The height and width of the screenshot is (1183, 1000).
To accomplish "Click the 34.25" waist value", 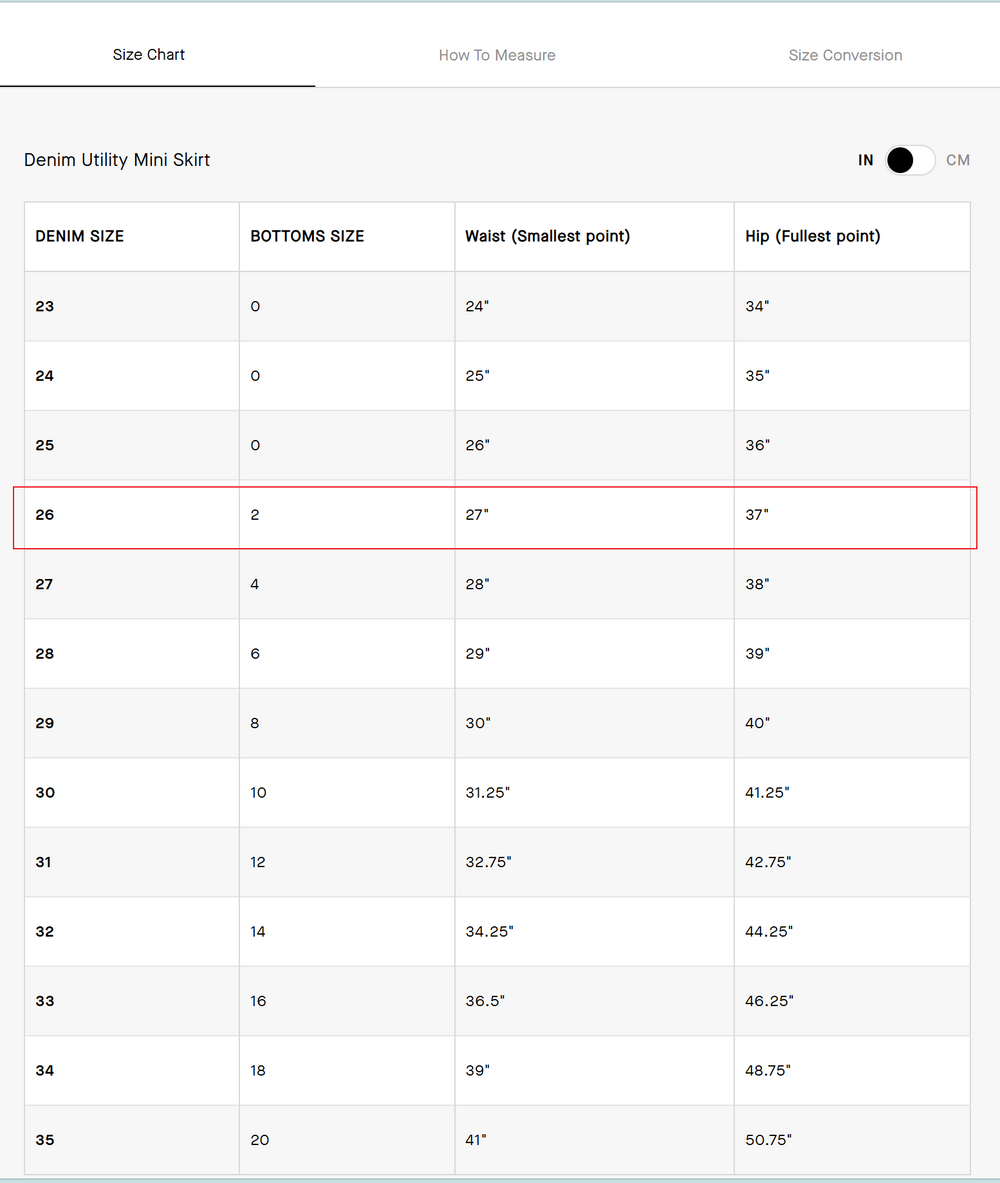I will pos(489,931).
